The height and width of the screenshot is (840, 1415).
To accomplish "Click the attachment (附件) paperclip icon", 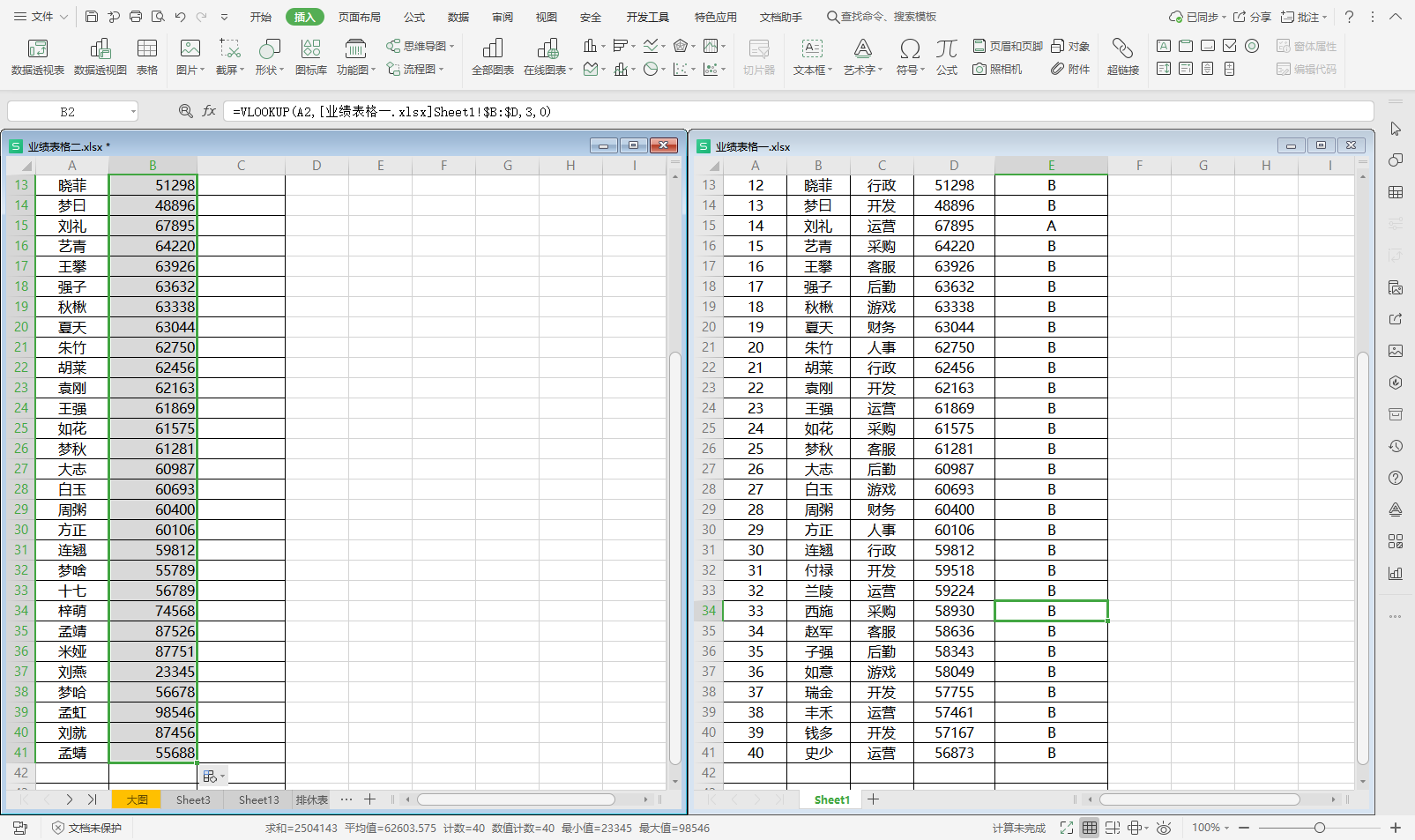I will (1070, 69).
